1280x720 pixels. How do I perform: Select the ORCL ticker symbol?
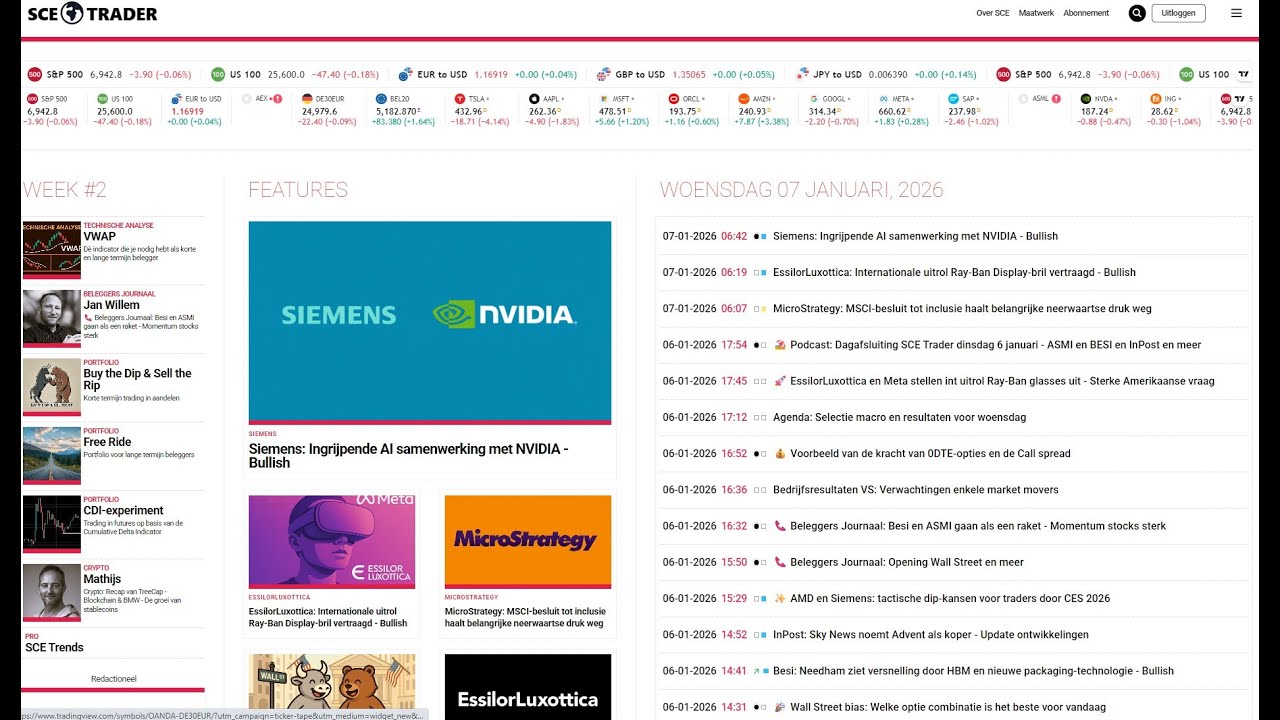pyautogui.click(x=691, y=110)
